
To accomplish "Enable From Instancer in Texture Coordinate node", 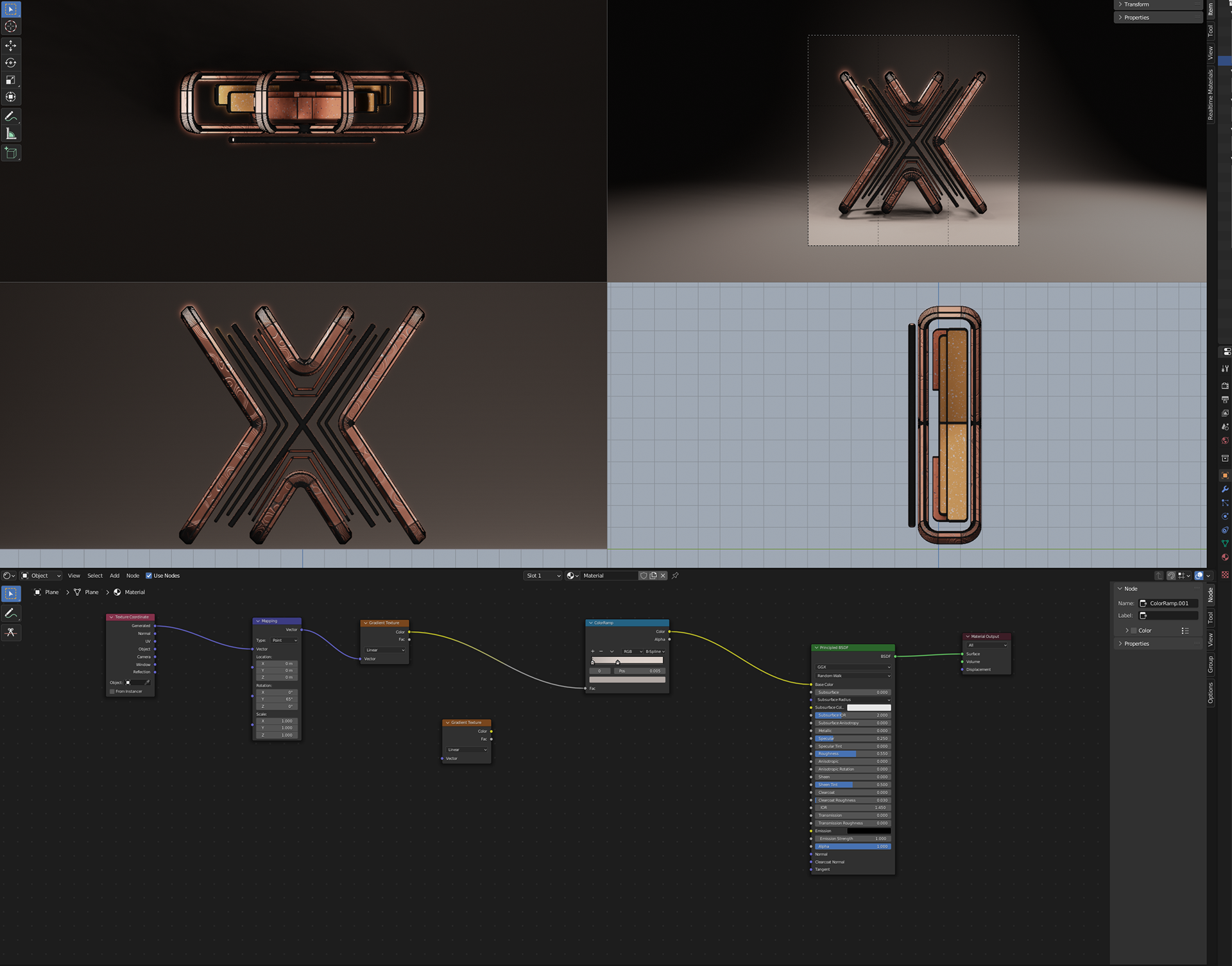I will (x=112, y=691).
